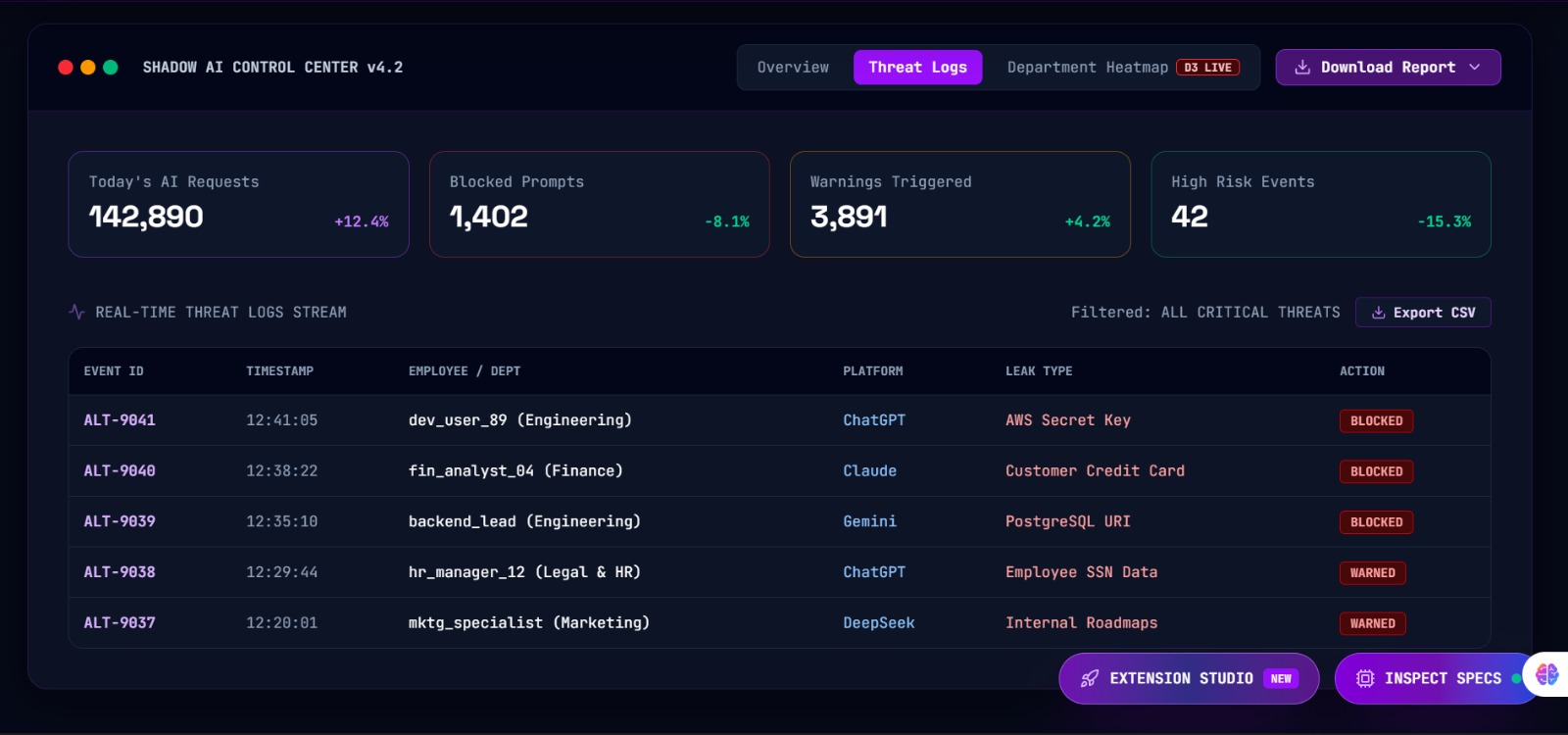Click Internal Roadmaps leak type
The image size is (1568, 735).
coord(1082,623)
